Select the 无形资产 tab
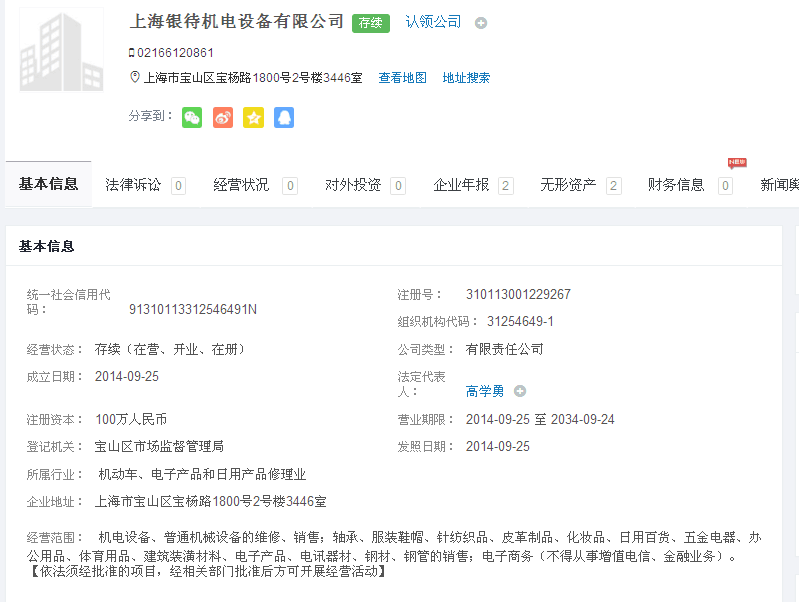 tap(568, 185)
